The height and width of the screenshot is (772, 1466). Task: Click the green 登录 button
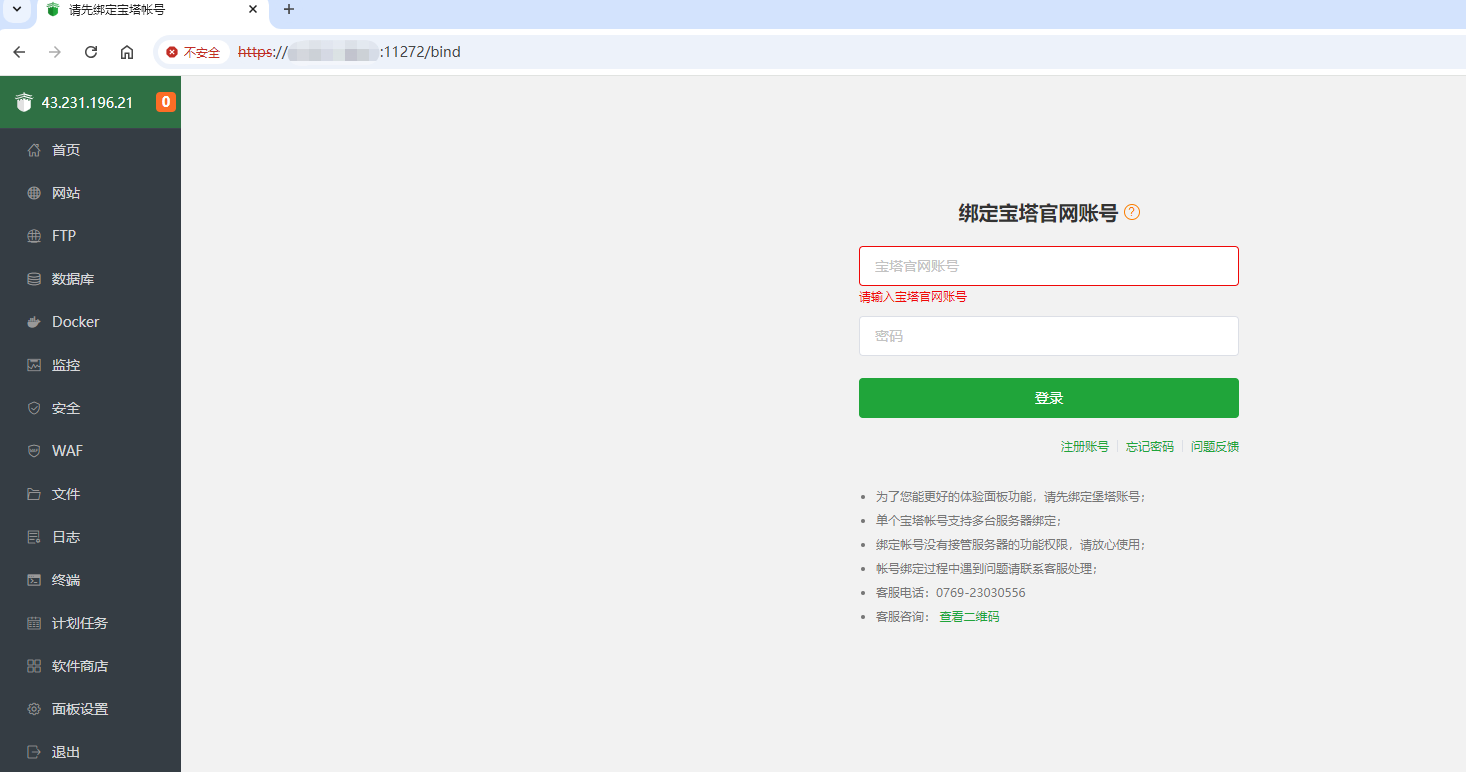coord(1048,398)
